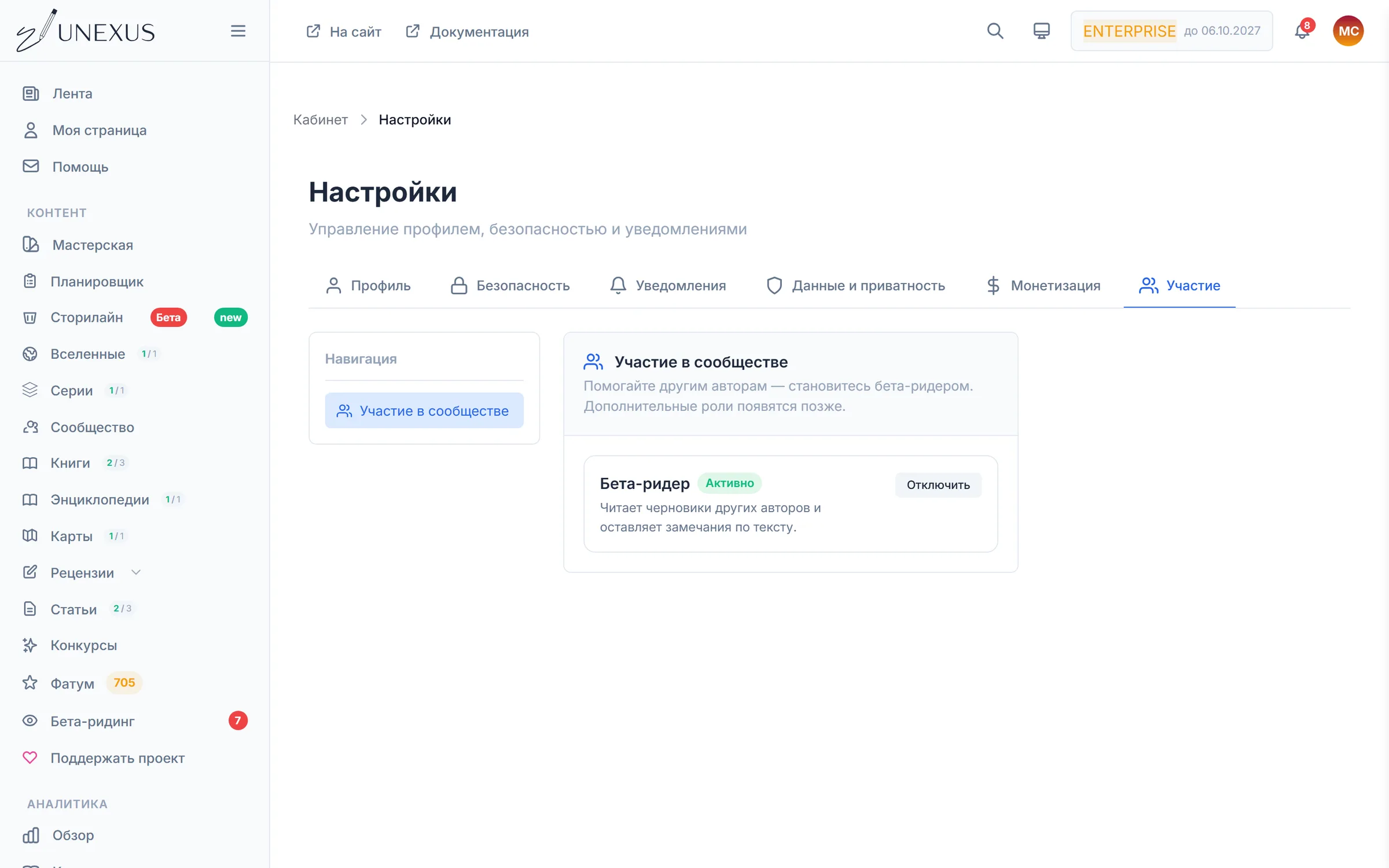This screenshot has width=1389, height=868.
Task: Switch to the Уведомления tab
Action: tap(668, 285)
